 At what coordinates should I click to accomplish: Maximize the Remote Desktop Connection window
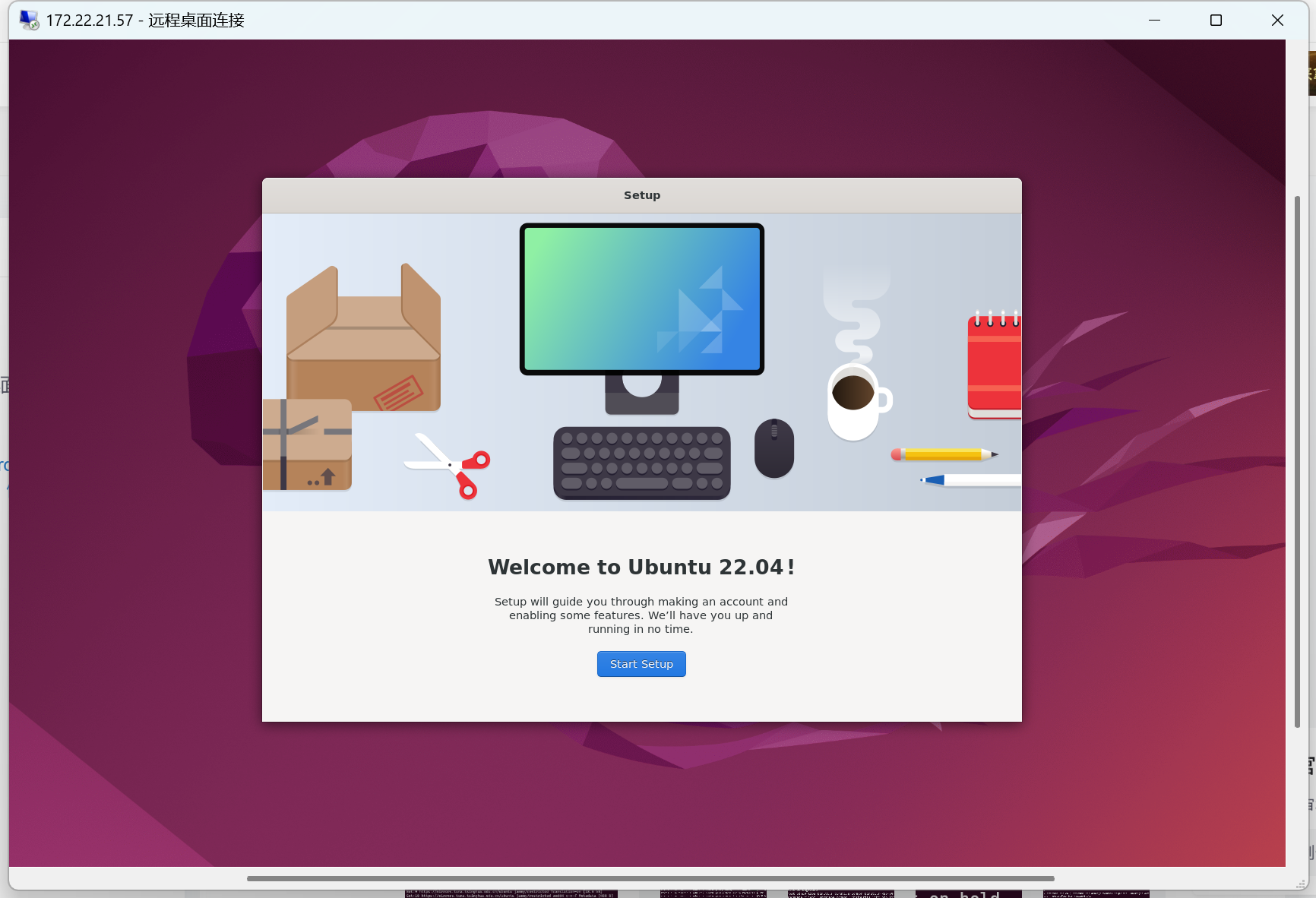(1216, 21)
